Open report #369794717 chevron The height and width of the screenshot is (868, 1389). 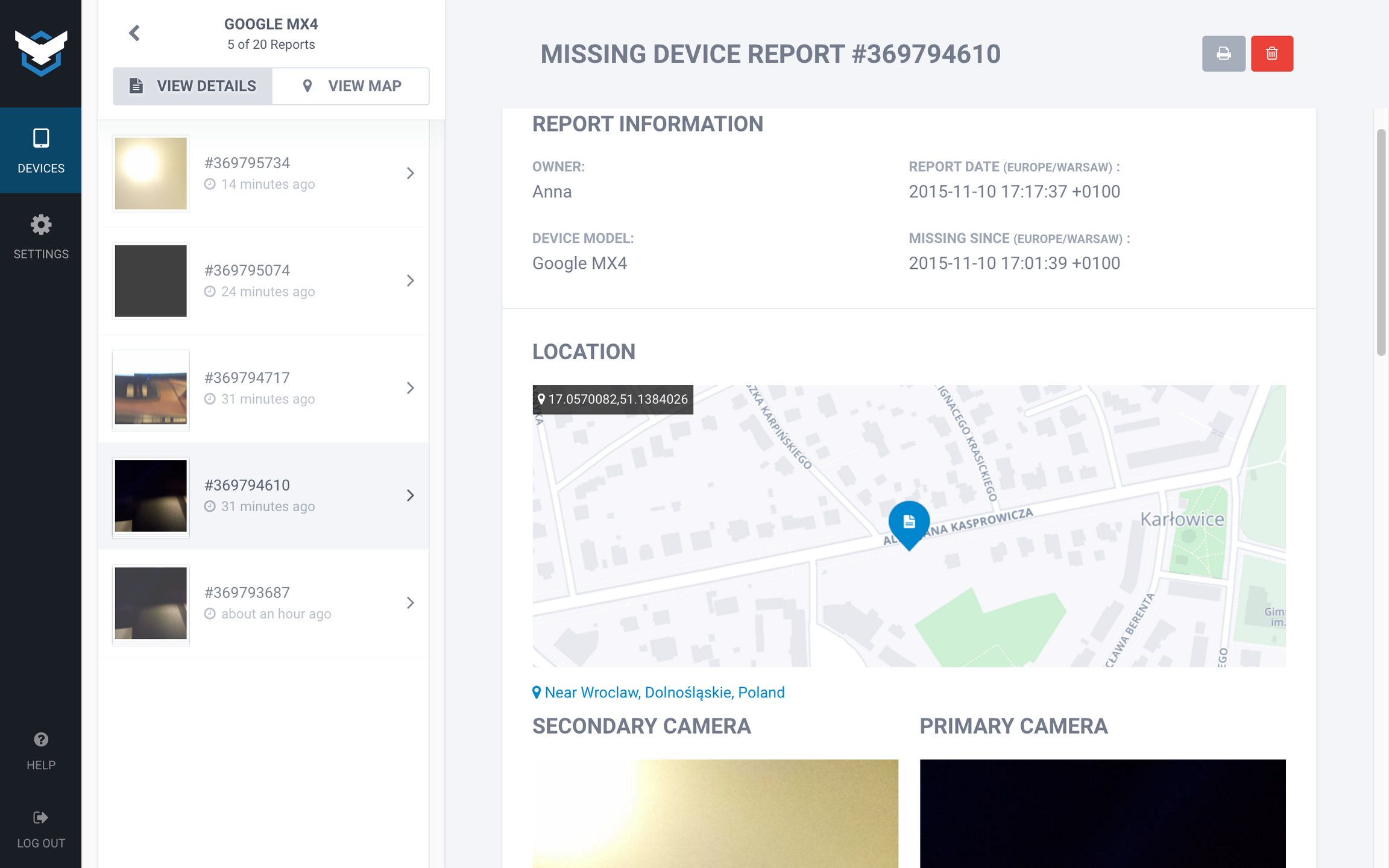click(410, 388)
